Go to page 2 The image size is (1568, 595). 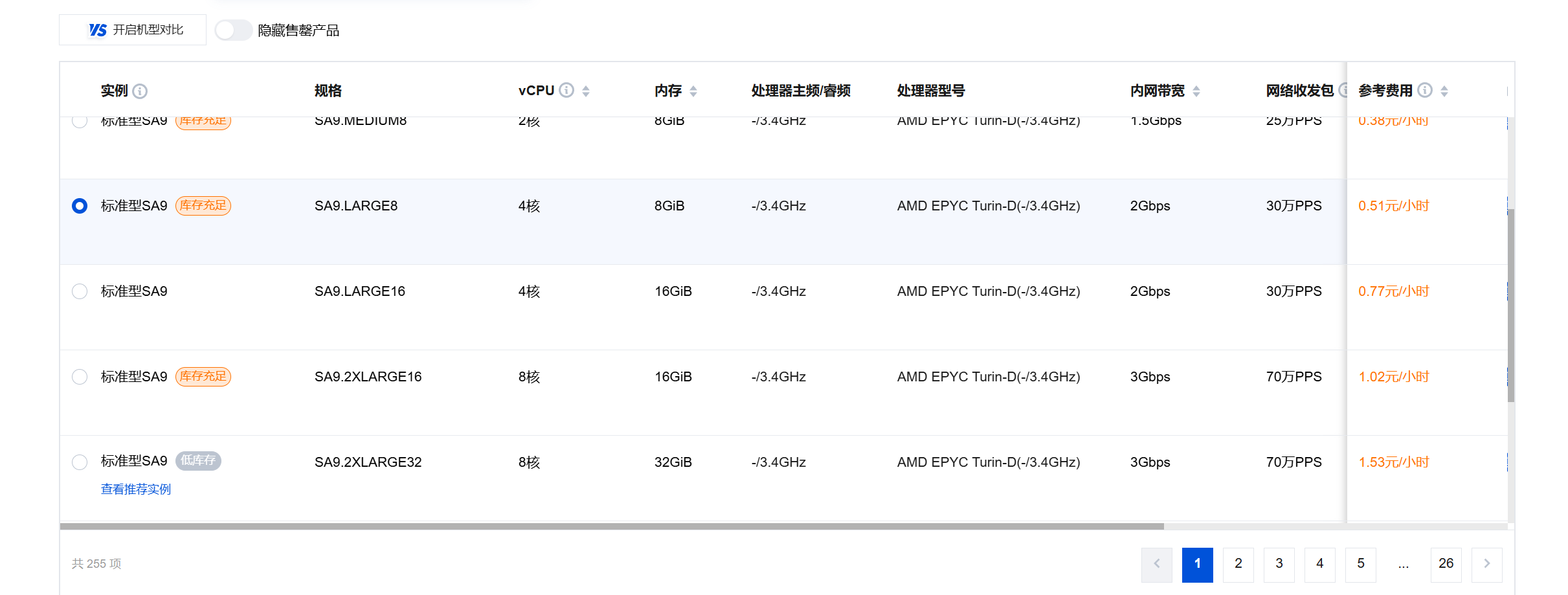point(1238,564)
